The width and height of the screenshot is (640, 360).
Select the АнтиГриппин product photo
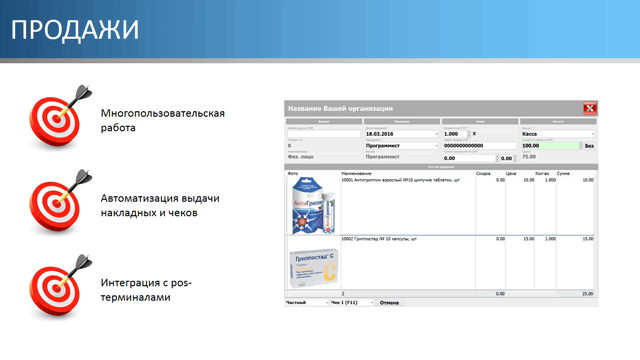pyautogui.click(x=314, y=205)
